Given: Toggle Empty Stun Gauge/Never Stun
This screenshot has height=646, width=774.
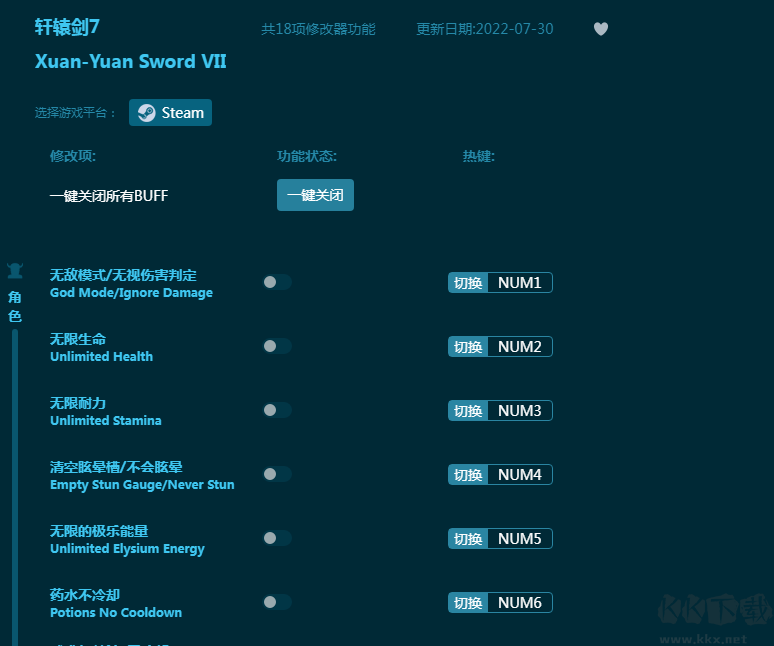Looking at the screenshot, I should [277, 474].
